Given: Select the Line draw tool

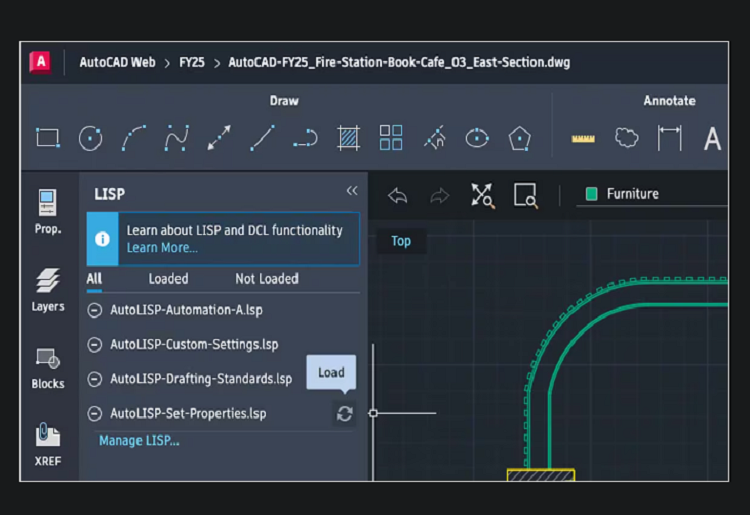Looking at the screenshot, I should click(262, 138).
